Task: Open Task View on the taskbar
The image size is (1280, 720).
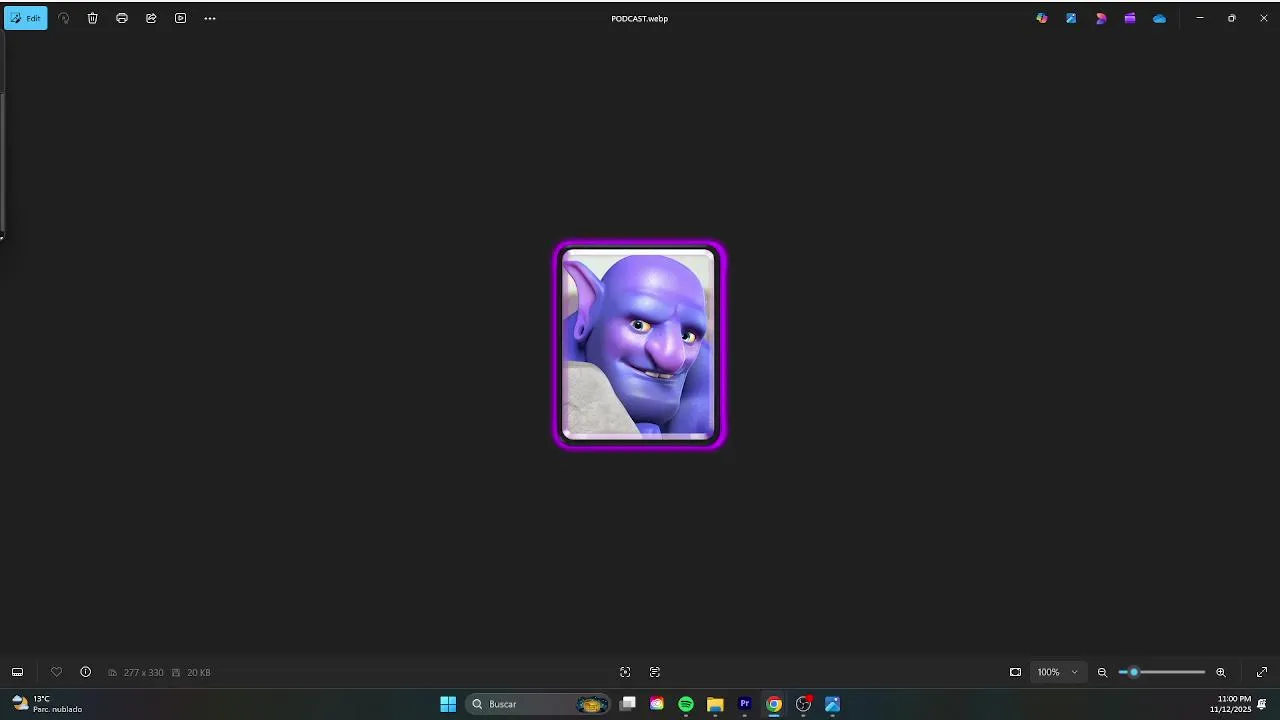Action: [628, 704]
